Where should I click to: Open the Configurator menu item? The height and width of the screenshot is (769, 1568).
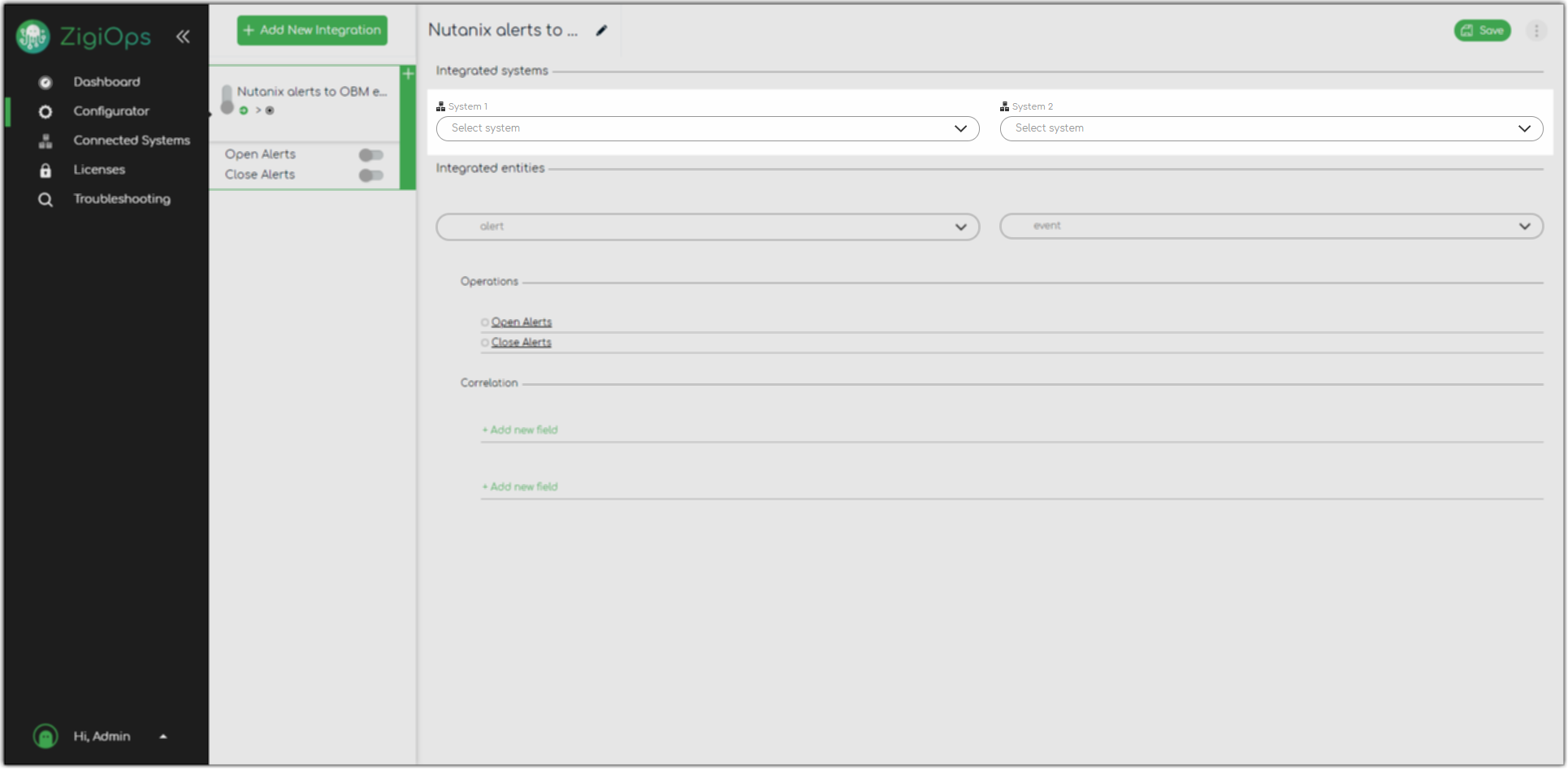[111, 111]
